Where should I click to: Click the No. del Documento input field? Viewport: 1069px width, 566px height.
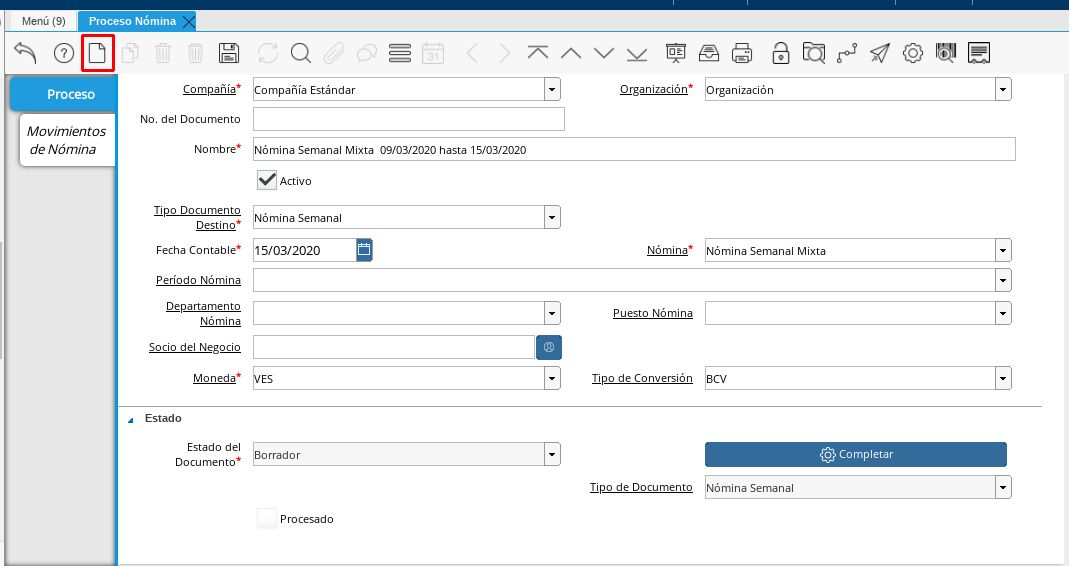(408, 120)
